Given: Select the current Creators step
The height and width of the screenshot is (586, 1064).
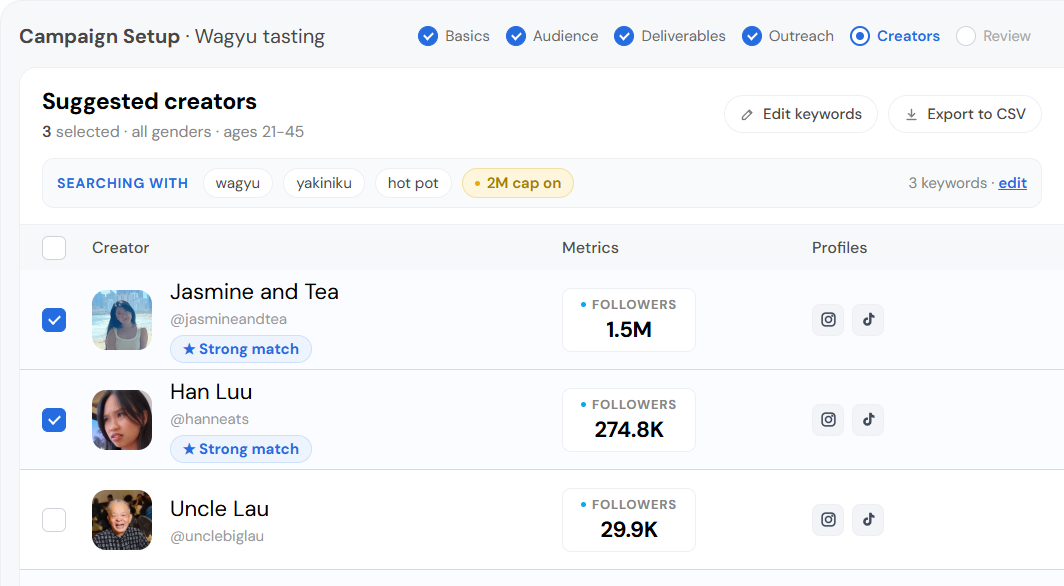Looking at the screenshot, I should click(x=894, y=36).
